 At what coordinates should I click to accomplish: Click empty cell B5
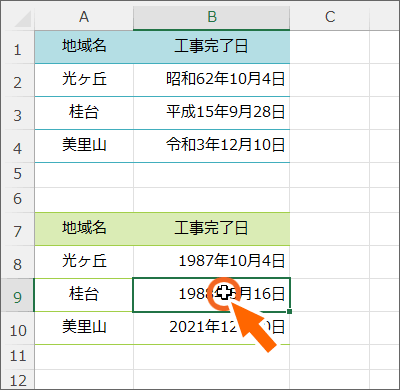pos(212,175)
